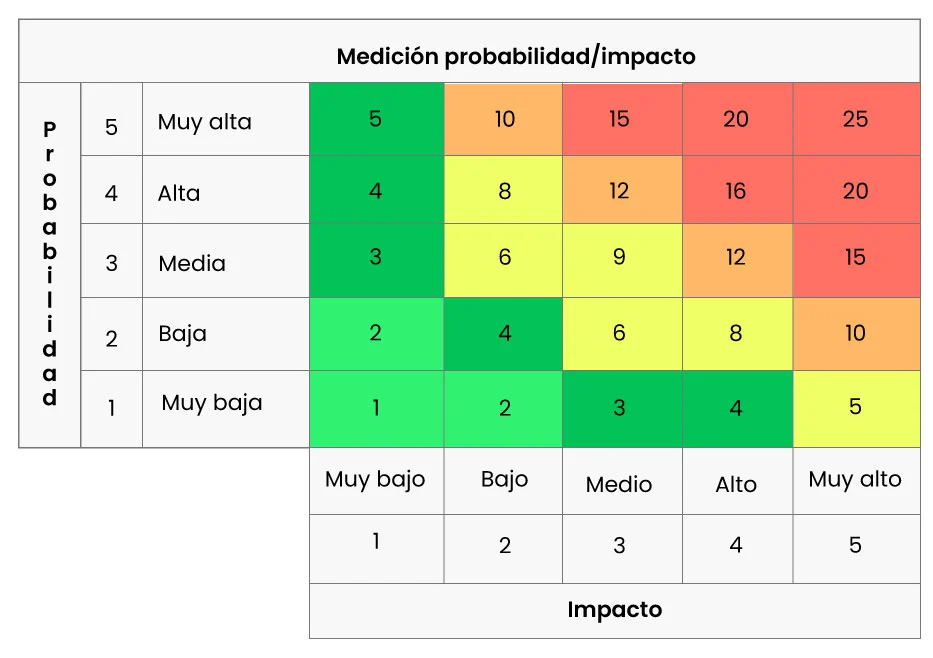Select the light green cell showing 1
The image size is (933, 658).
click(375, 407)
